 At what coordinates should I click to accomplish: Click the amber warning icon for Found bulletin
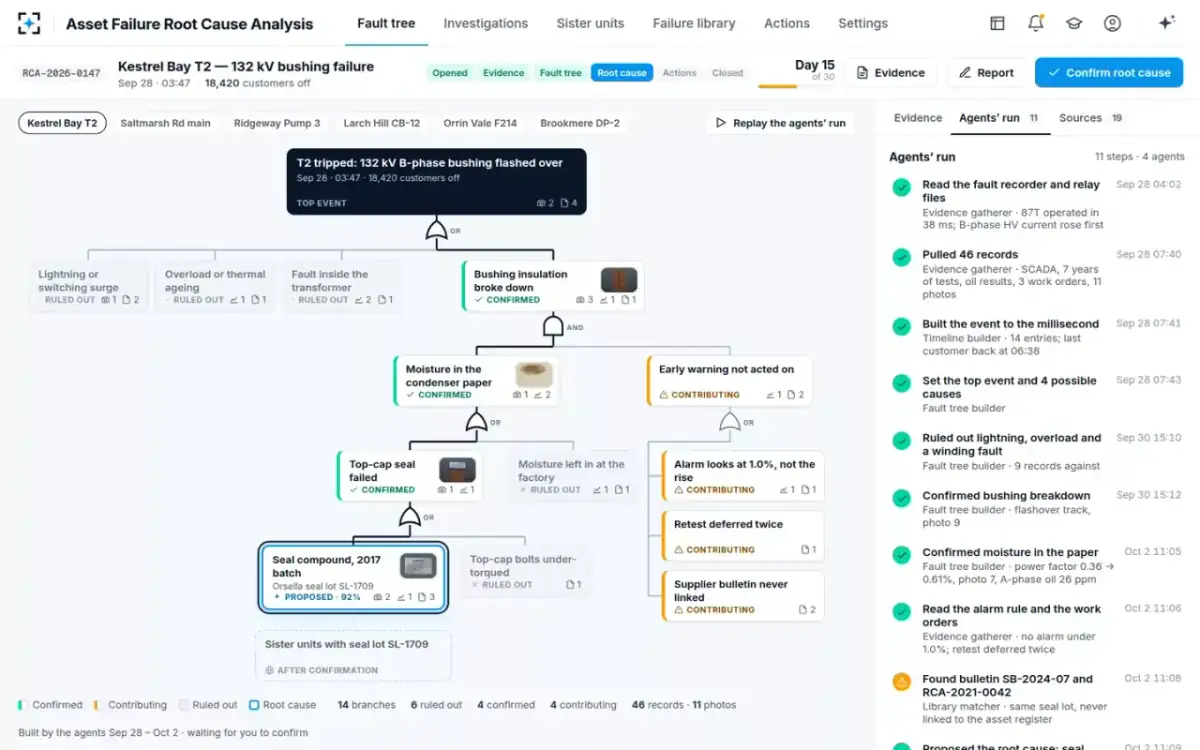[x=902, y=681]
